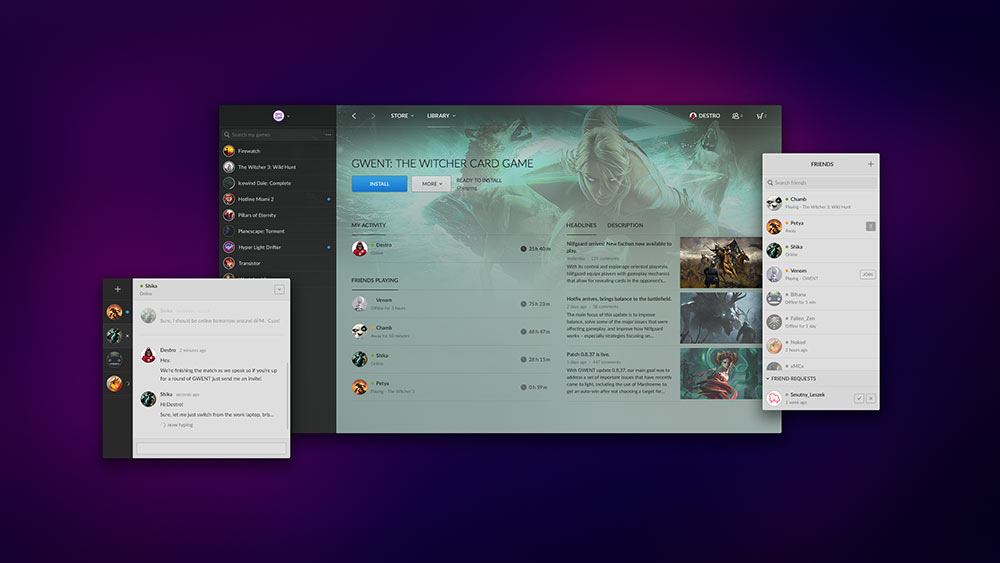The height and width of the screenshot is (563, 1000).
Task: Open third chat avatar in chat sidebar
Action: pyautogui.click(x=114, y=360)
